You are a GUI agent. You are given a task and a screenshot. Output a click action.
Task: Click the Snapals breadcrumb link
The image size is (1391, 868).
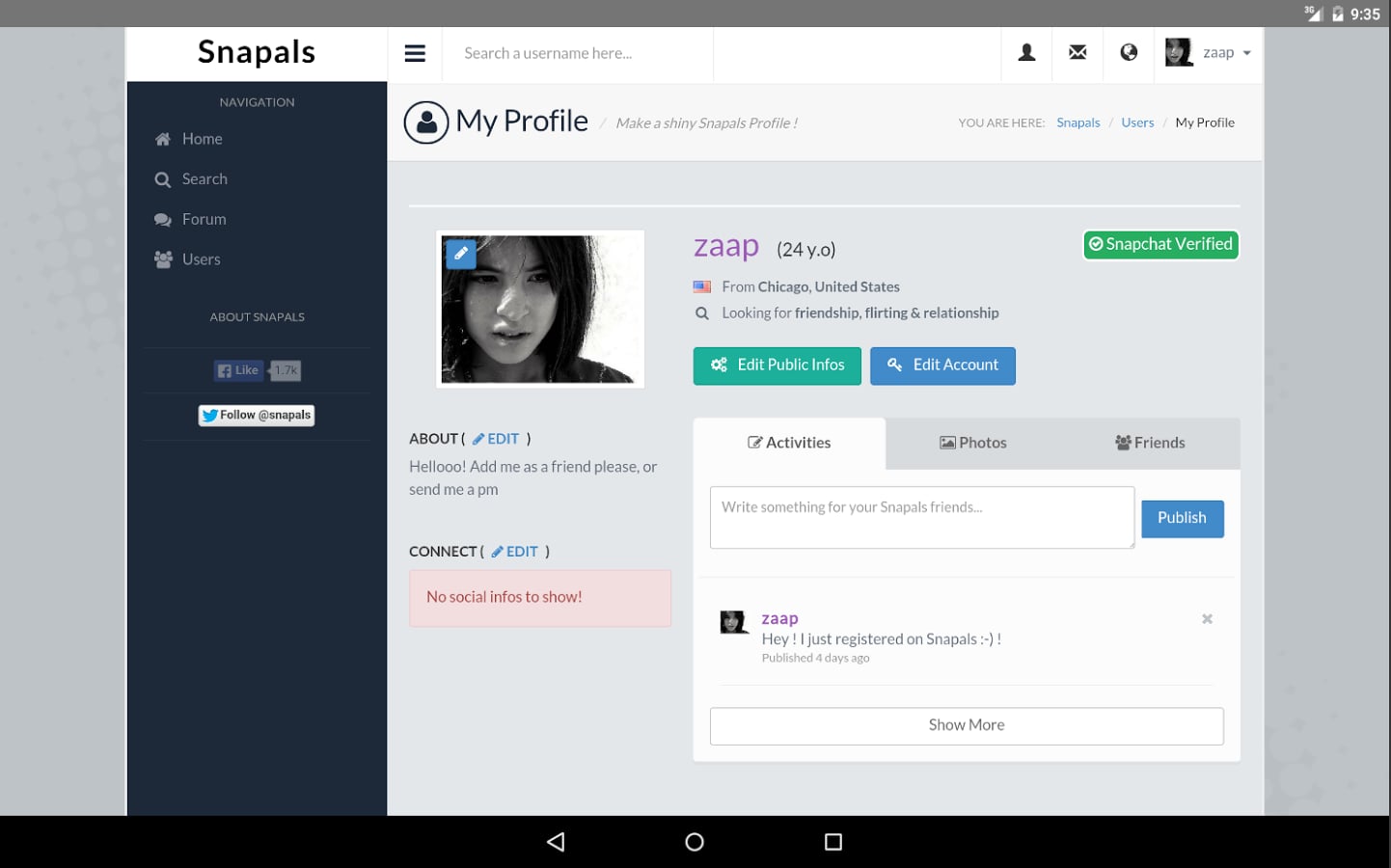(x=1077, y=122)
